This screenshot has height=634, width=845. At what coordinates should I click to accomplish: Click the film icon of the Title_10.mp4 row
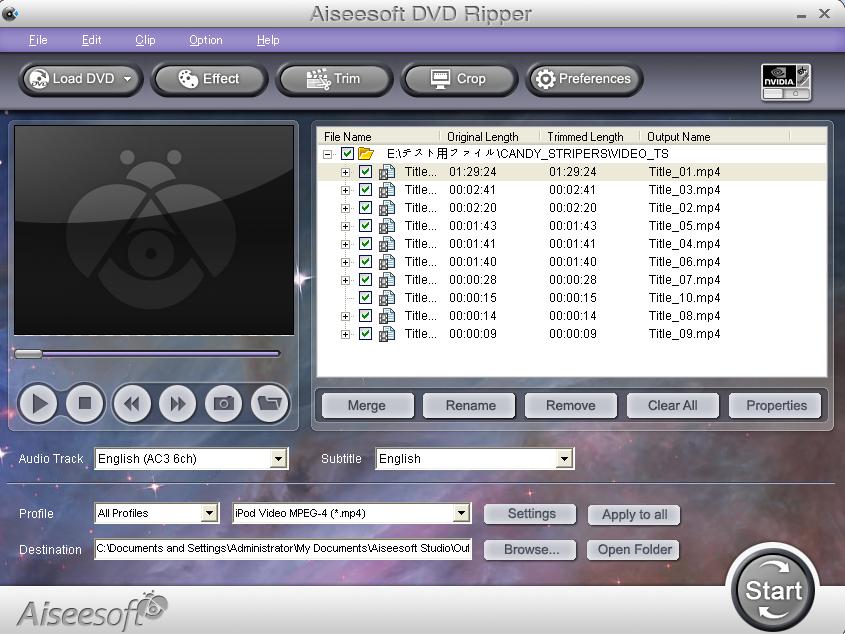(x=387, y=298)
